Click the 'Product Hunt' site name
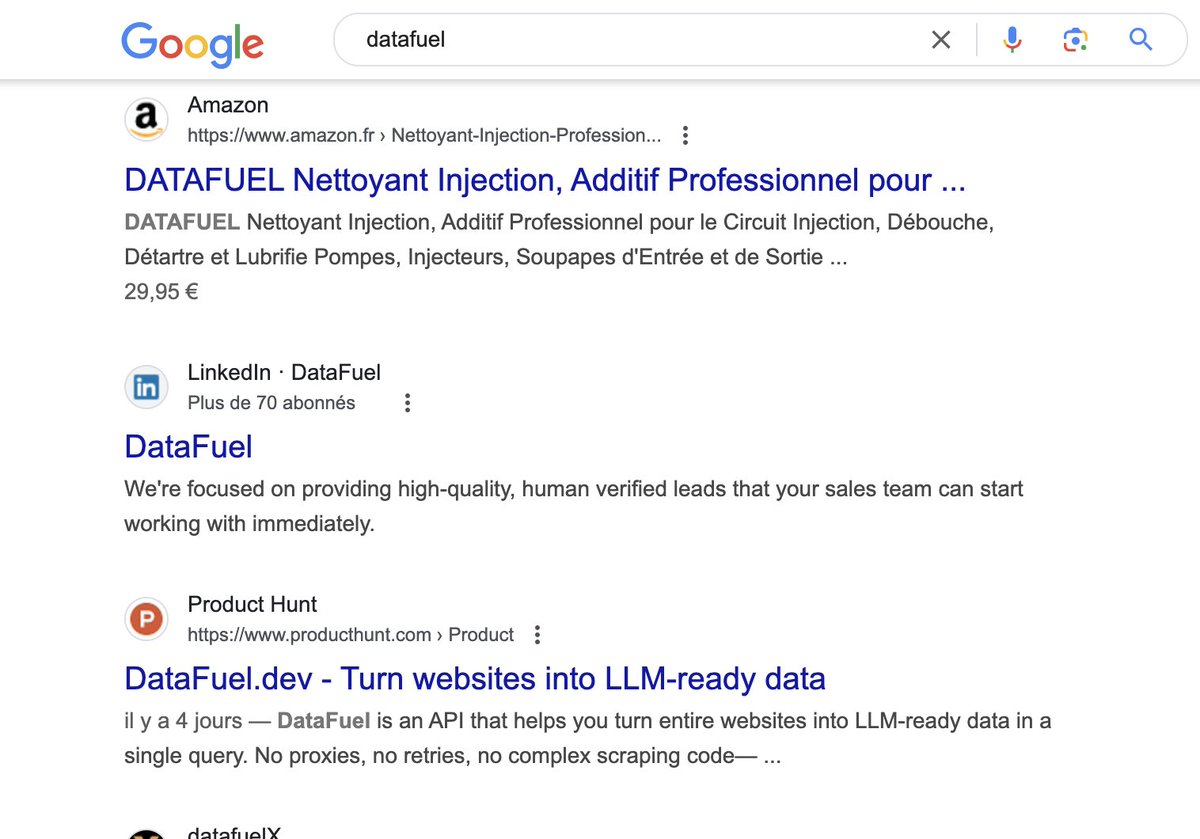The height and width of the screenshot is (839, 1200). (x=252, y=605)
